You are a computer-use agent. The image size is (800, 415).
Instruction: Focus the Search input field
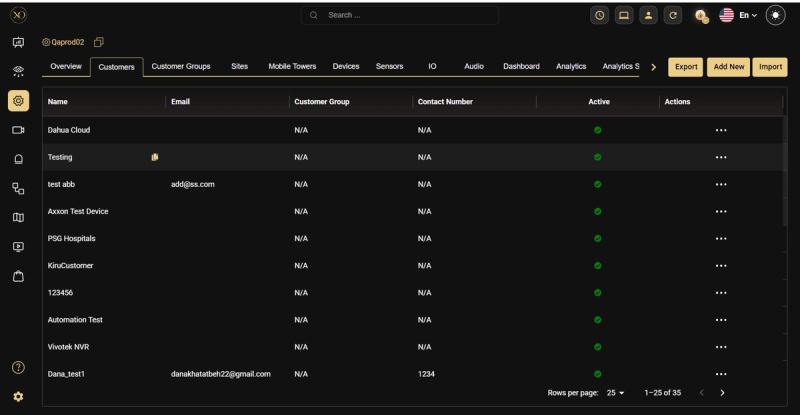click(x=399, y=15)
